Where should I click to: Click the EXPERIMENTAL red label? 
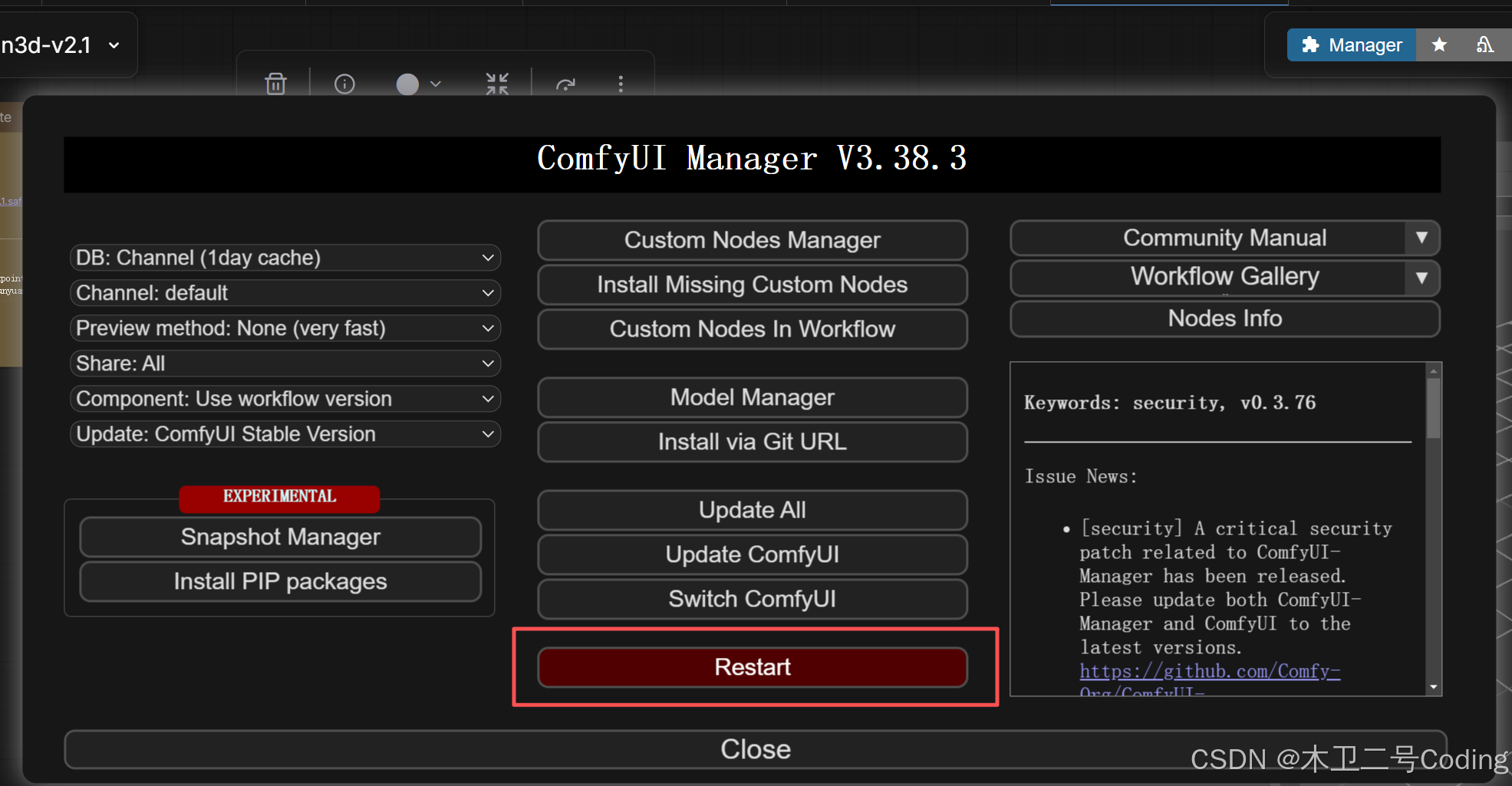[x=279, y=497]
